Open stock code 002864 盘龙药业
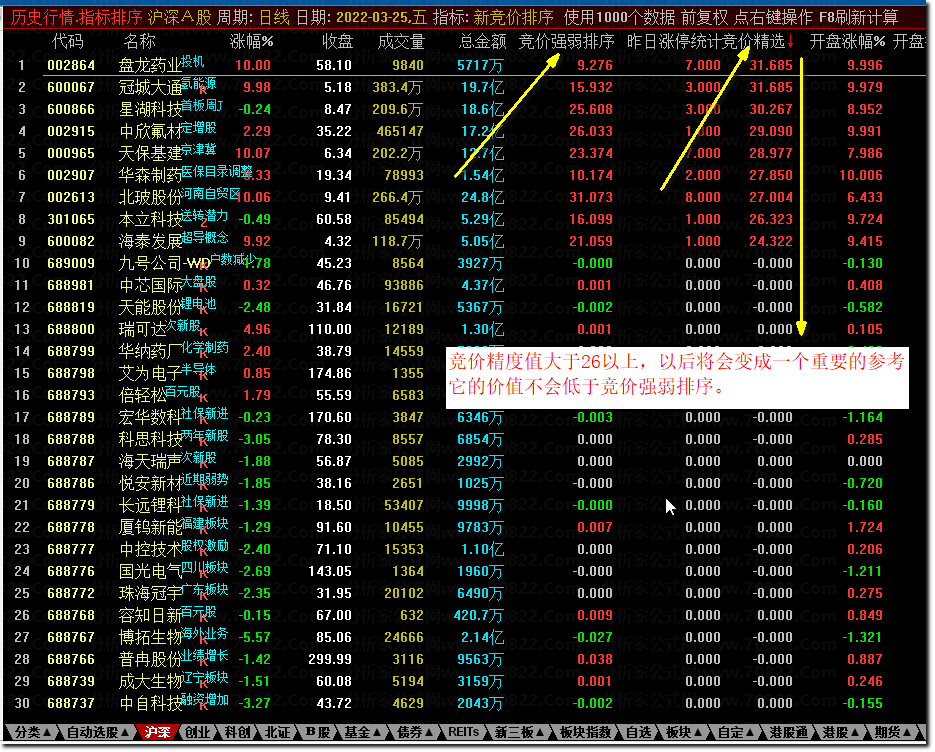The image size is (935, 752). 71,65
